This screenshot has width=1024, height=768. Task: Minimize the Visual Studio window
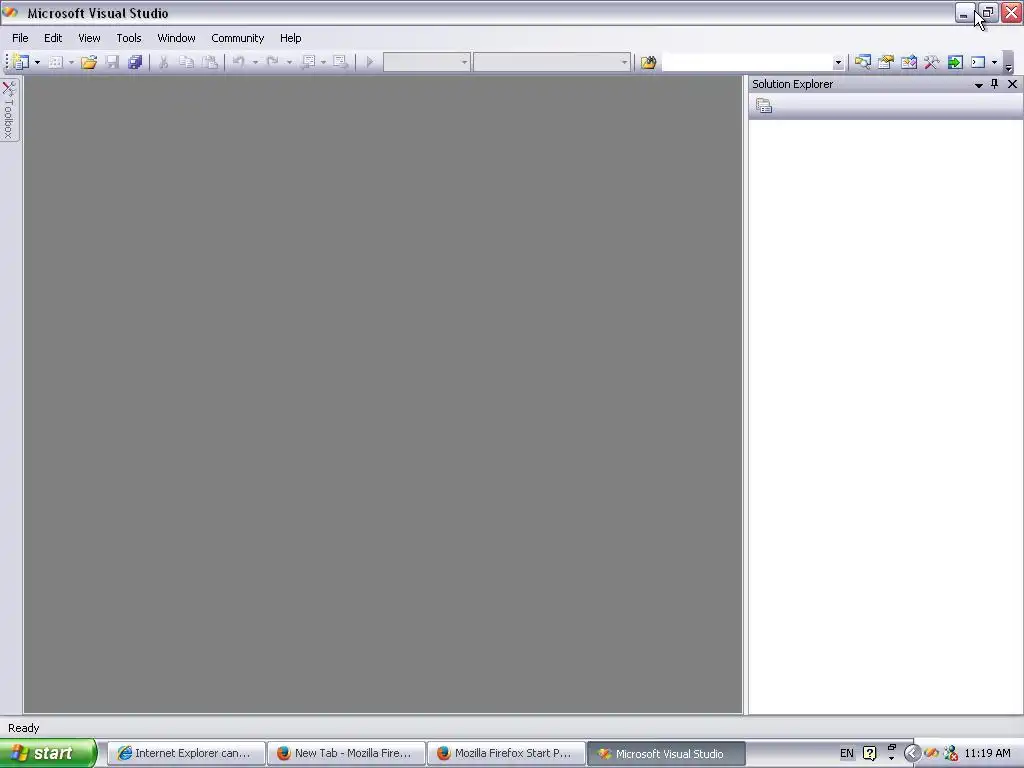(964, 13)
